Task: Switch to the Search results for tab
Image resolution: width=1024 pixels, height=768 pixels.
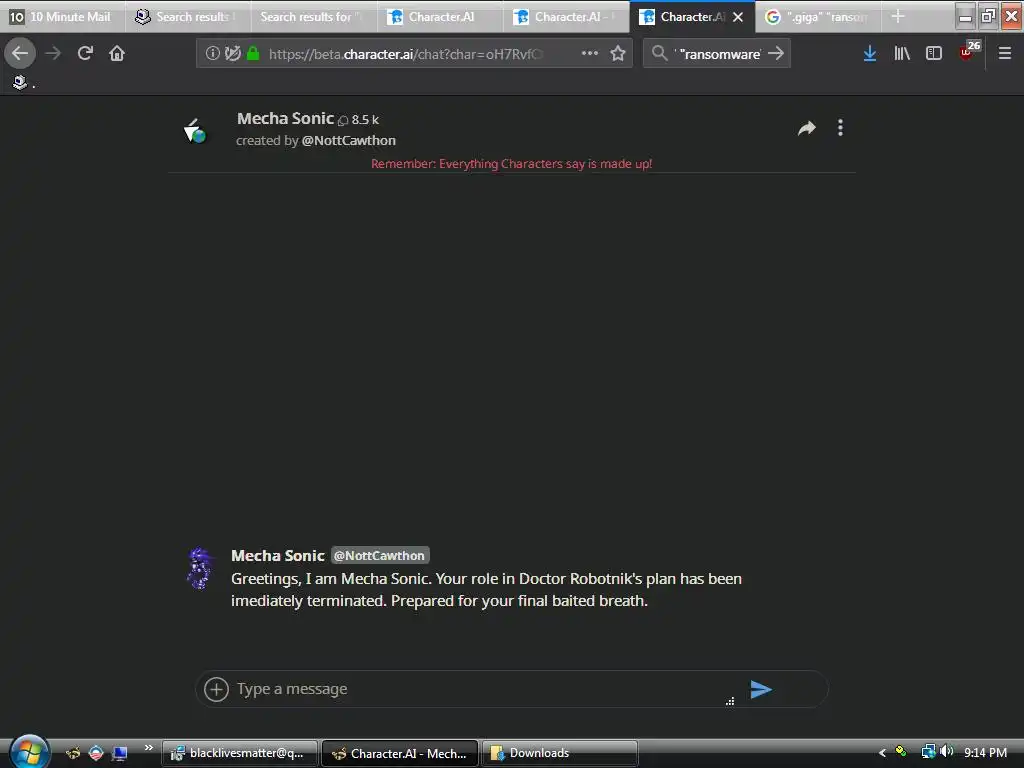Action: [x=314, y=16]
